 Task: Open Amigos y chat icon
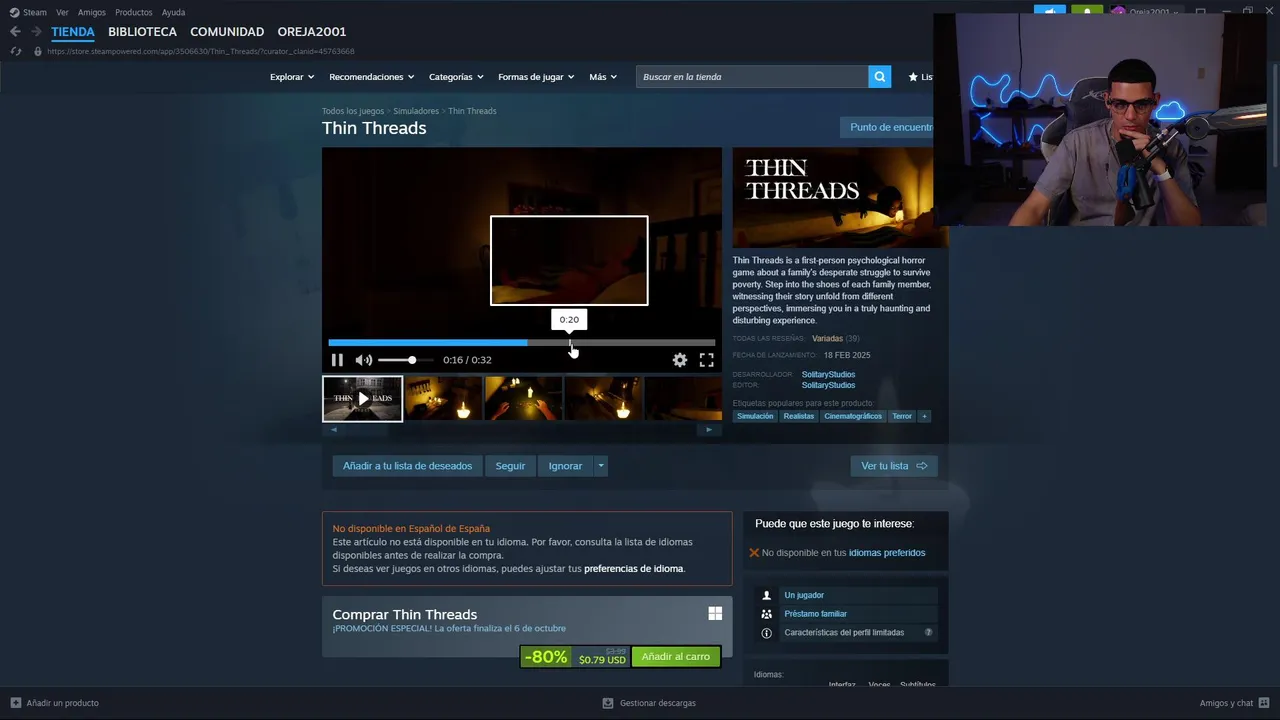pyautogui.click(x=1264, y=703)
